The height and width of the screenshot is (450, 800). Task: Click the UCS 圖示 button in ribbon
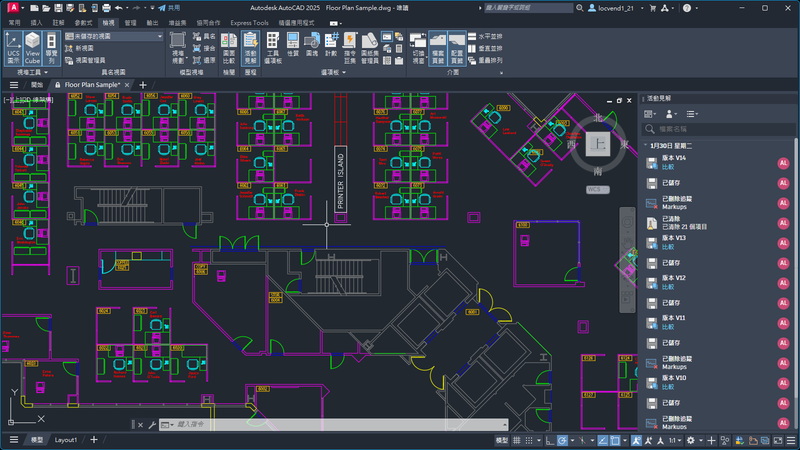[x=13, y=48]
